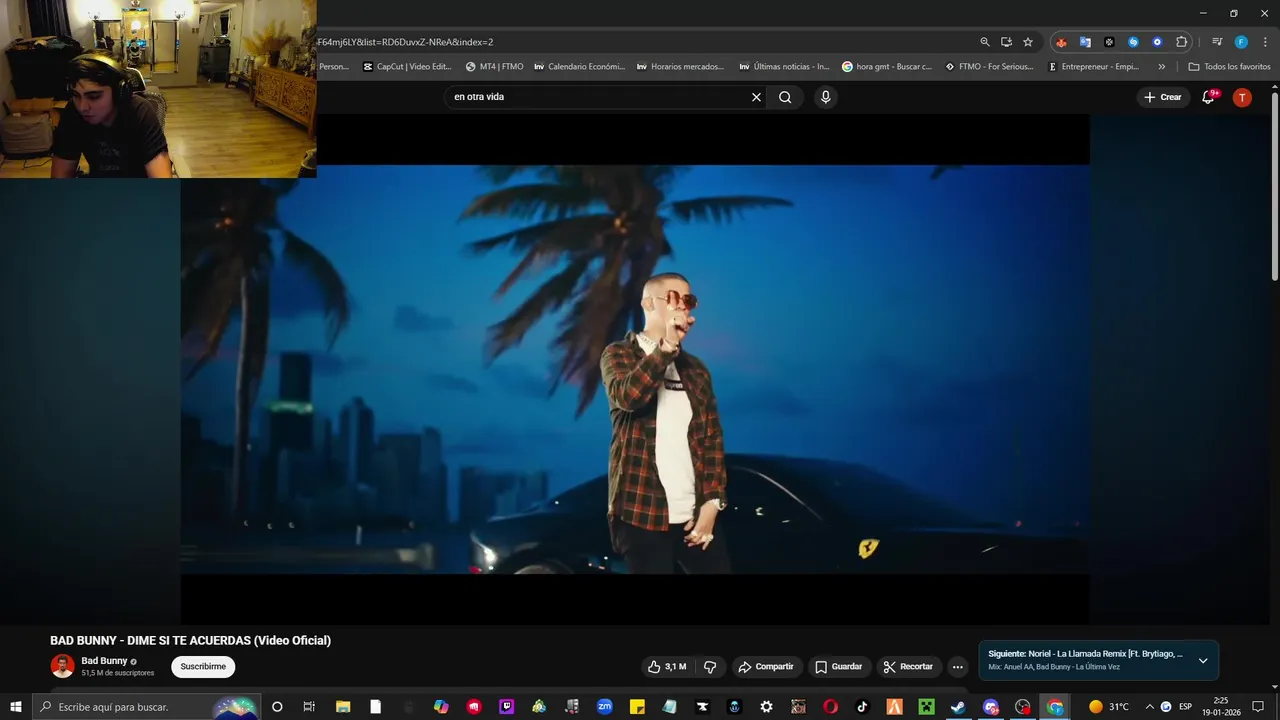The height and width of the screenshot is (720, 1280).
Task: Open the CapCut | Video Edit bookmark
Action: click(407, 67)
